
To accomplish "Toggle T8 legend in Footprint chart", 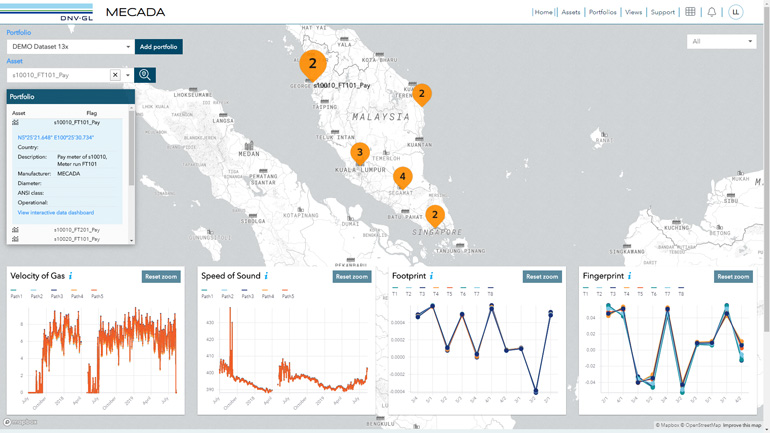I will tap(490, 291).
